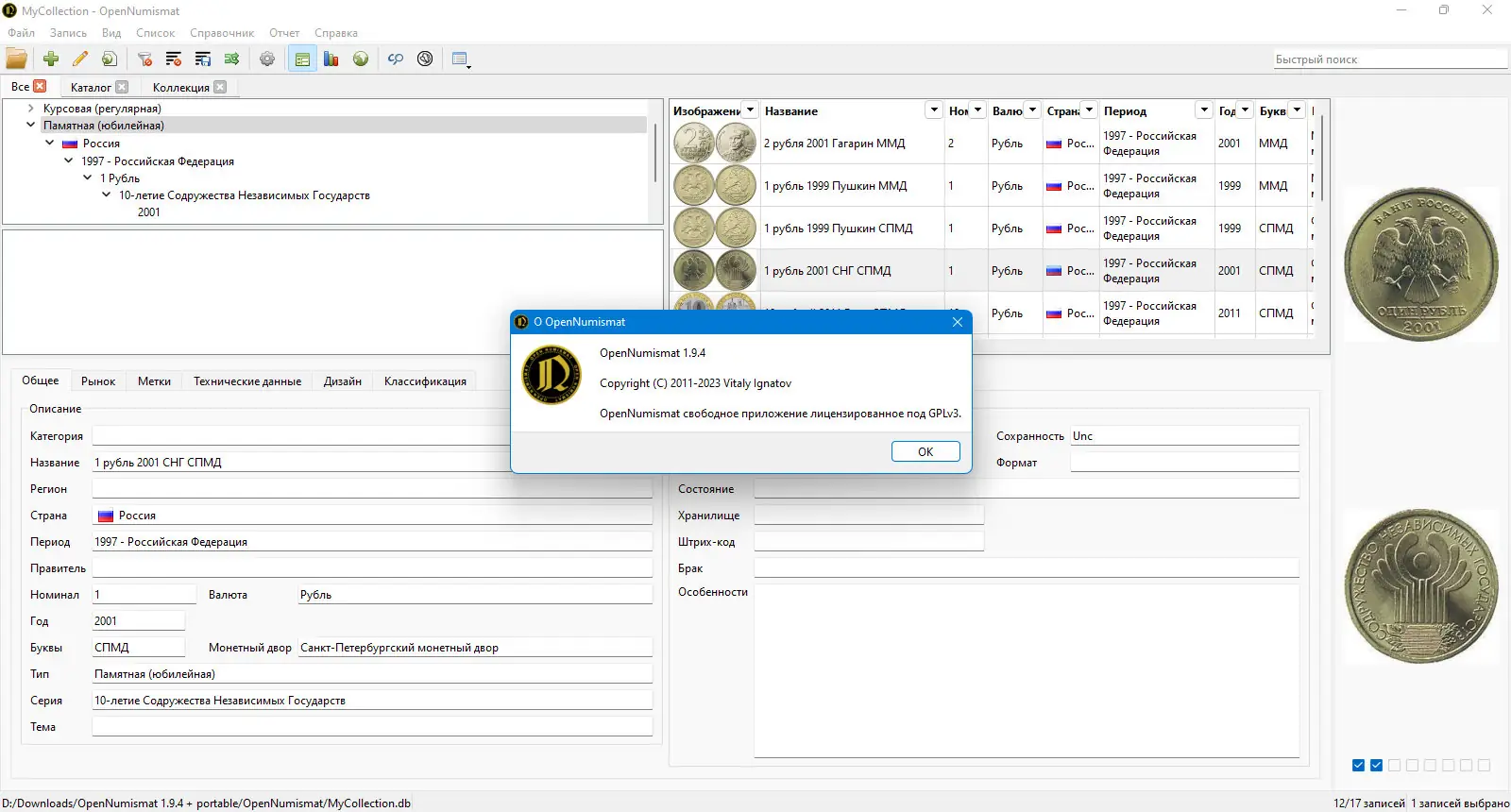
Task: Uncheck the second checked image checkbox
Action: tap(1376, 766)
